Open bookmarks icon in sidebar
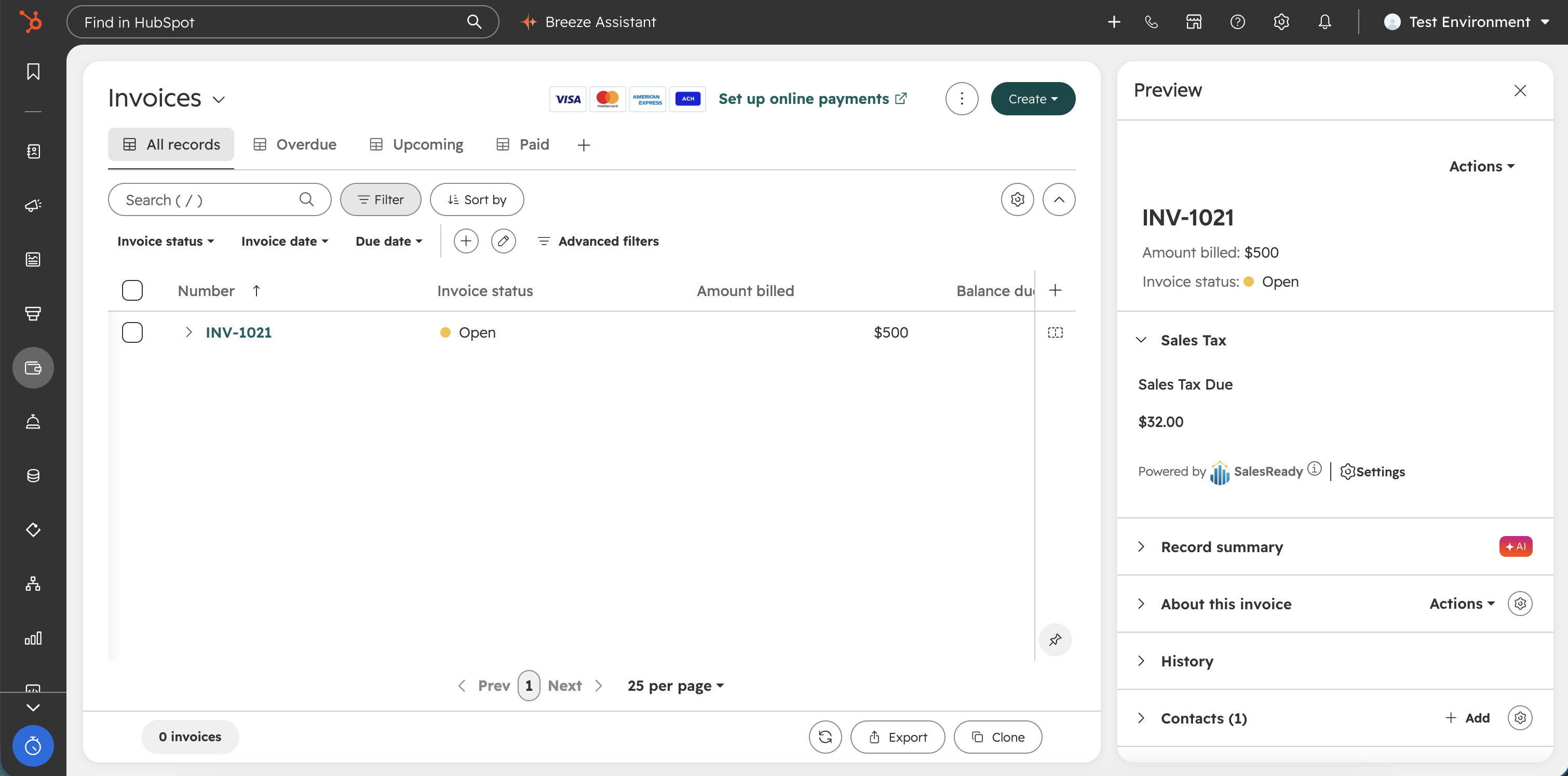The image size is (1568, 776). tap(33, 72)
